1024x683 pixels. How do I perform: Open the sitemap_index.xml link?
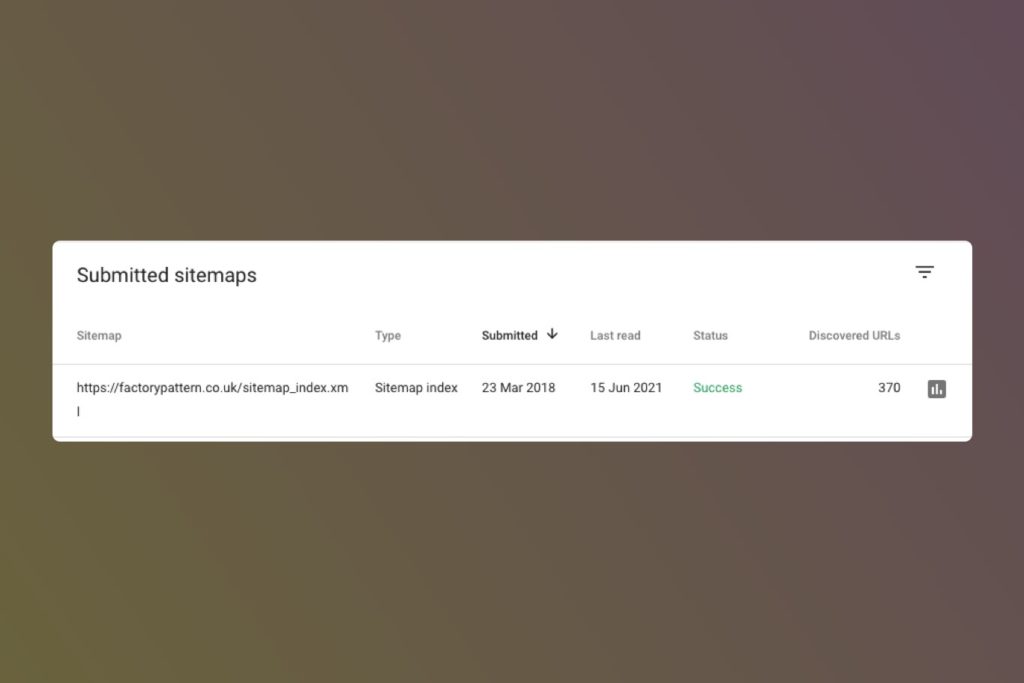(213, 388)
